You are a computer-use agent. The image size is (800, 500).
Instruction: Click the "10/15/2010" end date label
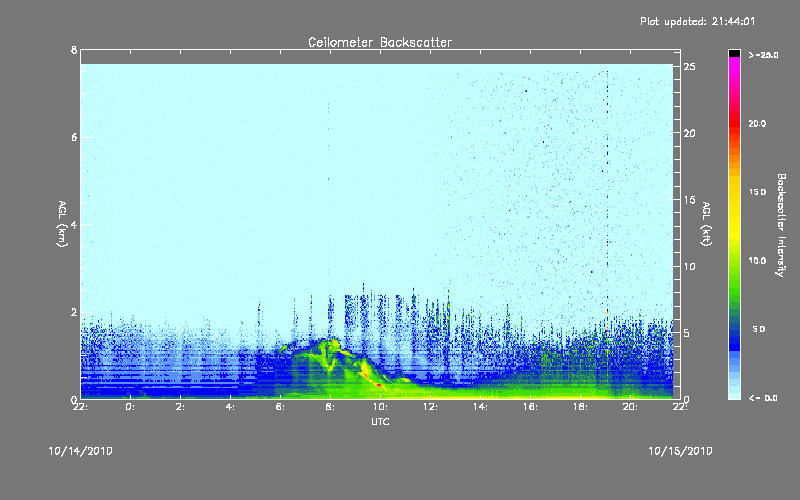point(680,451)
